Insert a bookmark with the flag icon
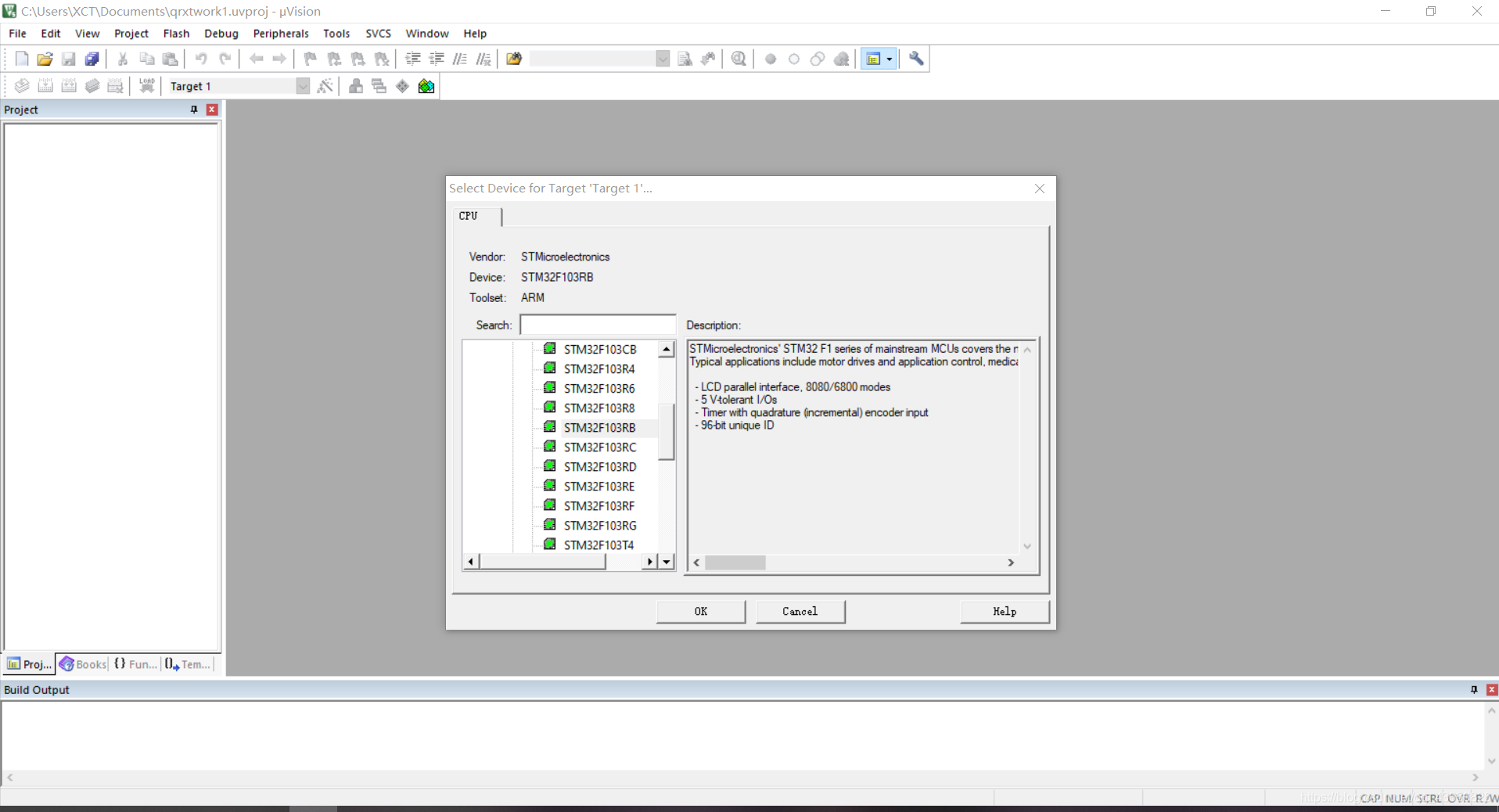 click(311, 59)
